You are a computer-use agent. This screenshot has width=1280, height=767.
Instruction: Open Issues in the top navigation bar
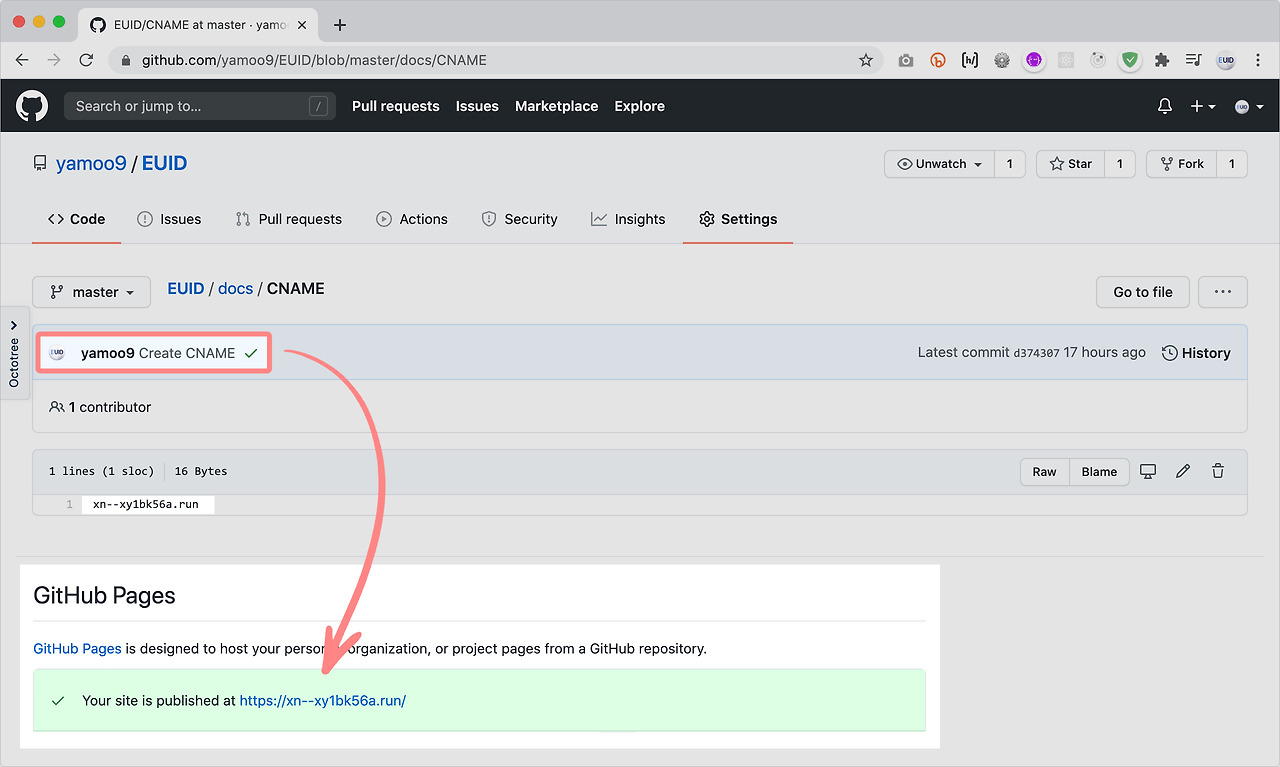click(477, 106)
